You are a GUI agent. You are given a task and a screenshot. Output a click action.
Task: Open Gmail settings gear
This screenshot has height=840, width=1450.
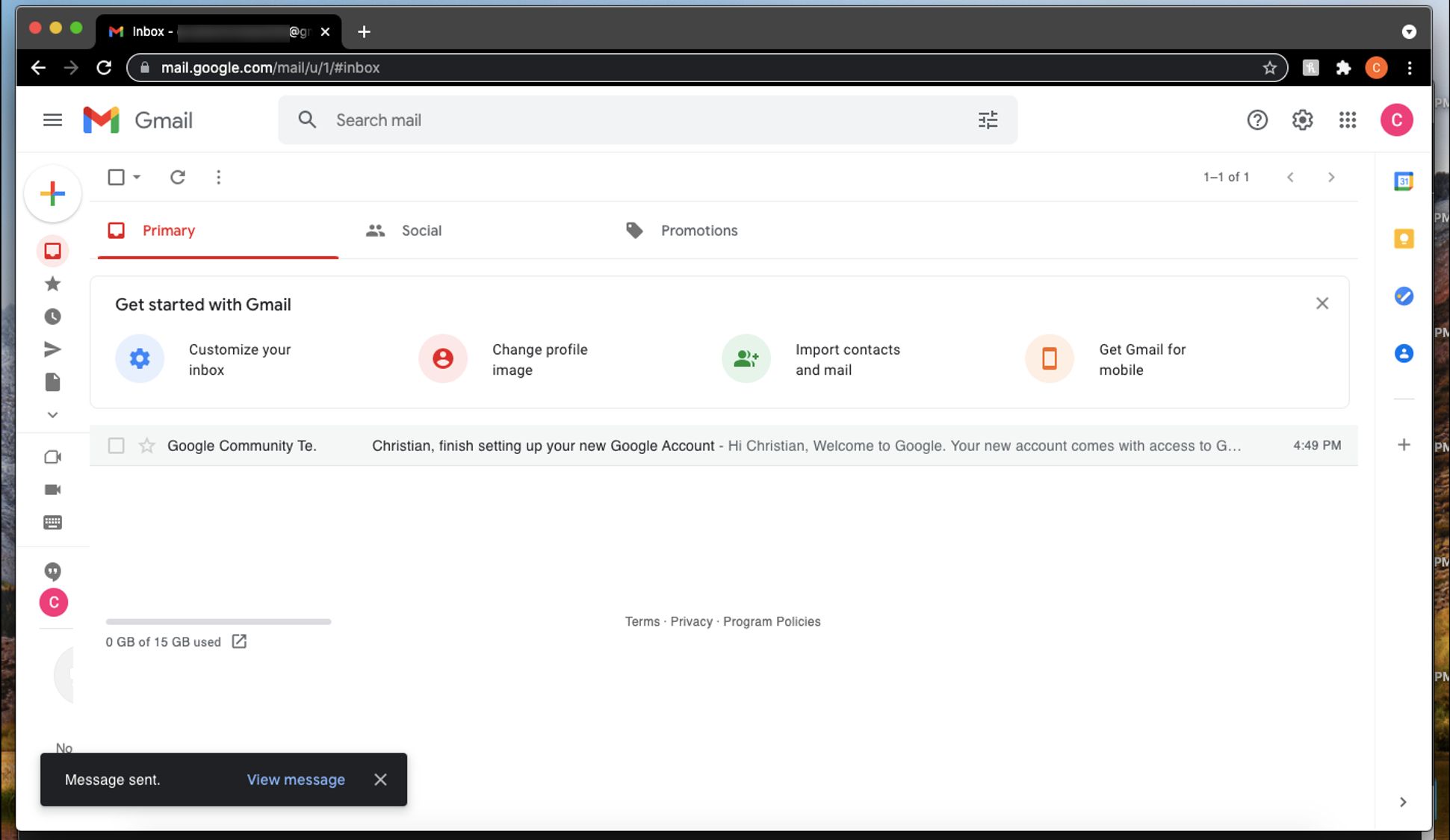[1302, 119]
